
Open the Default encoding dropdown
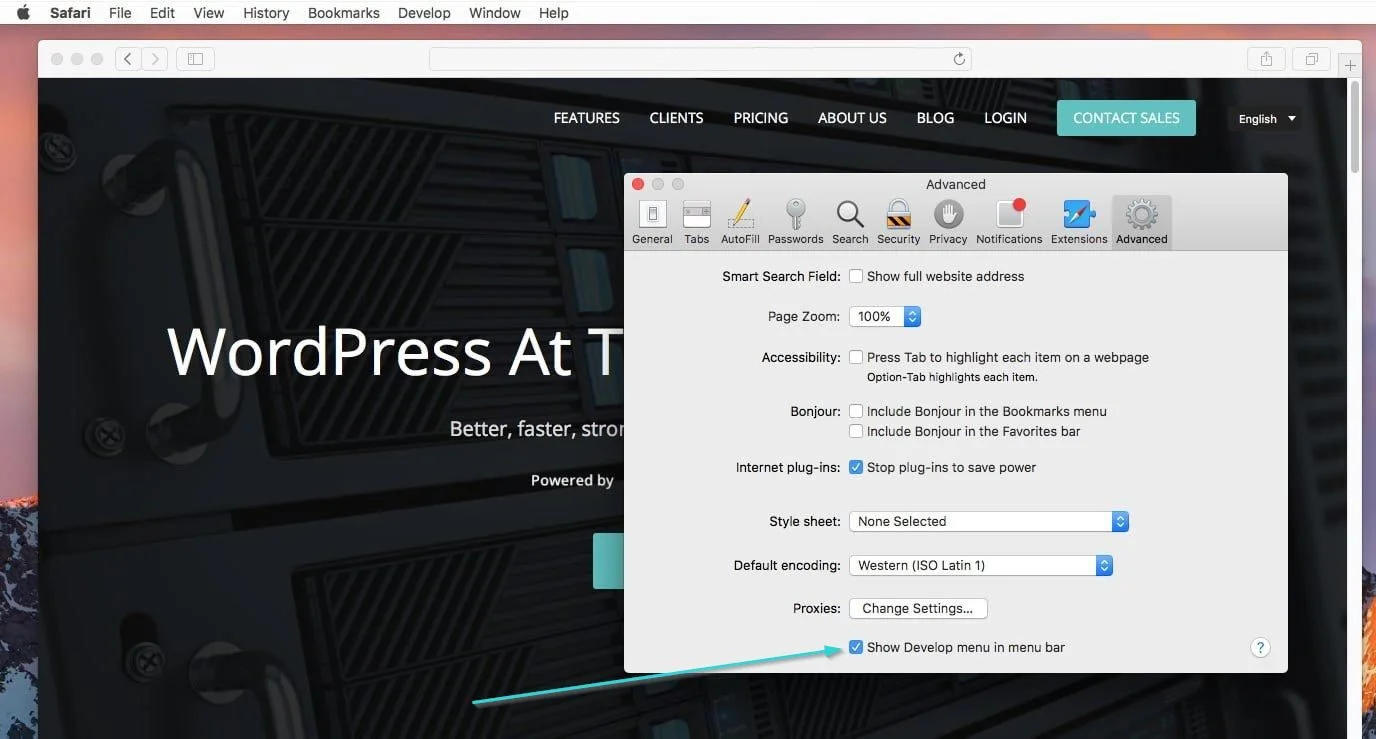981,565
